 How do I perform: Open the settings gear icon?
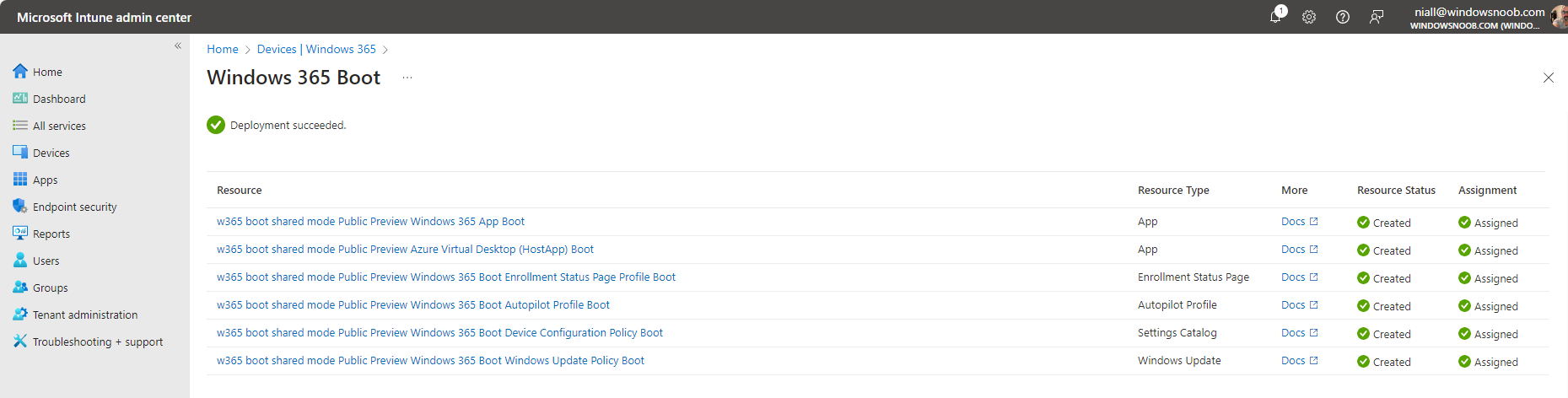coord(1309,17)
